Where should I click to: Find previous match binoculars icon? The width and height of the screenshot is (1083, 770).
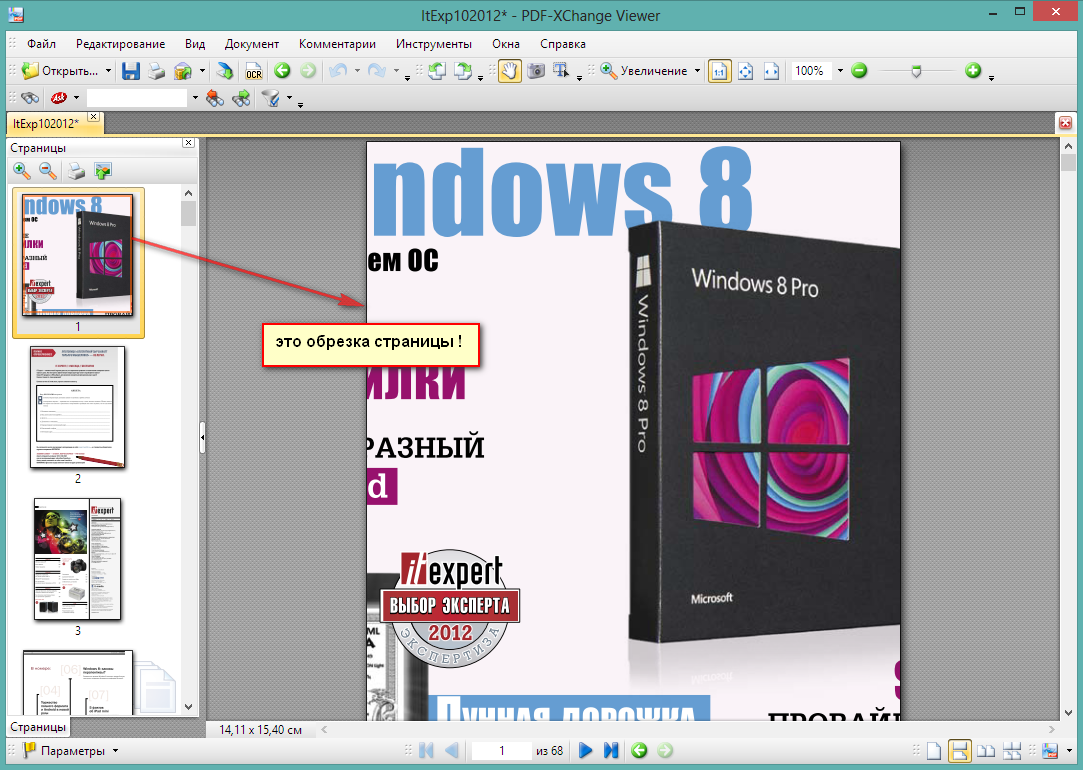pyautogui.click(x=215, y=98)
